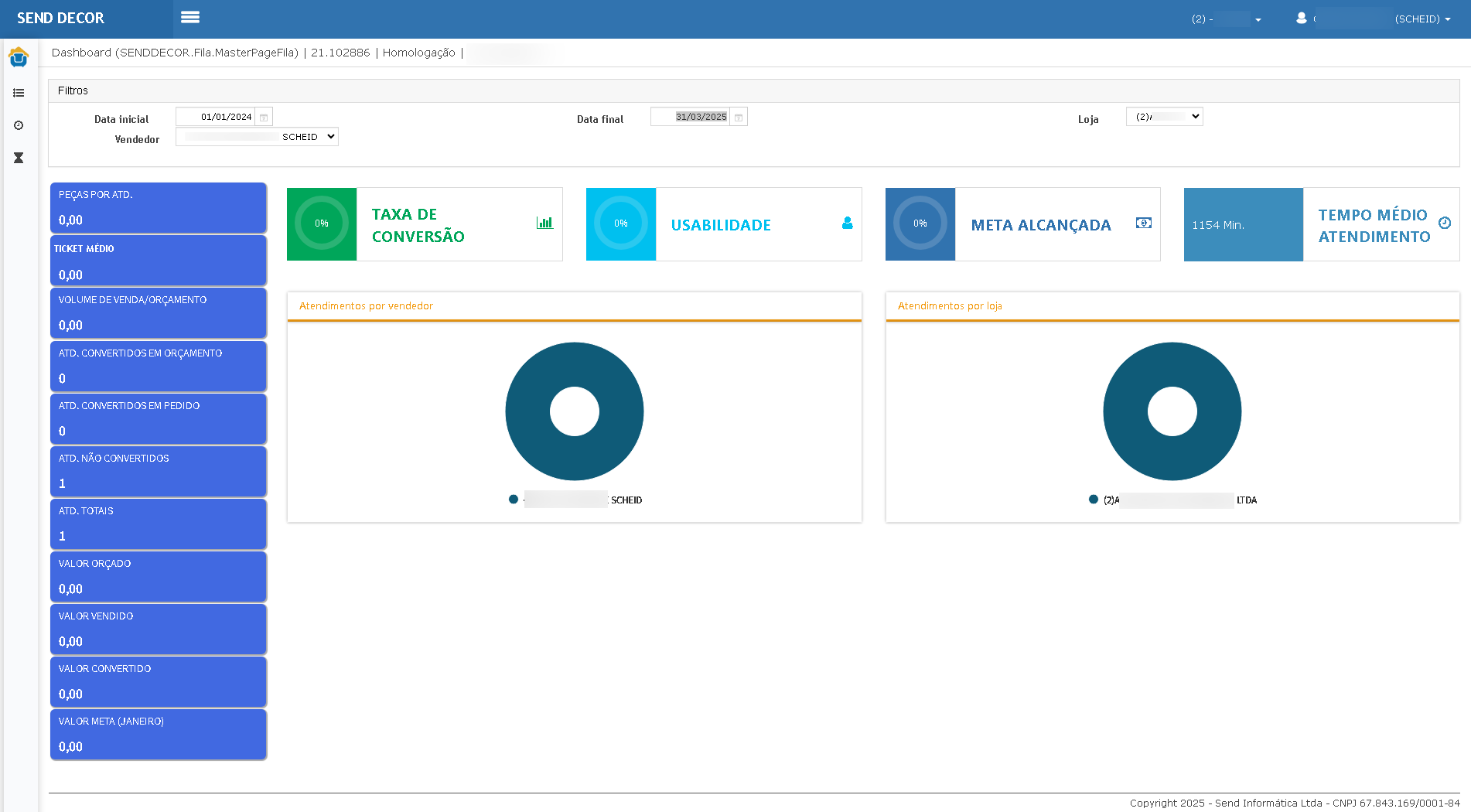Click the TEMPO MÉDIO ATENDIMENTO label
Viewport: 1471px width, 812px height.
coord(1374,226)
